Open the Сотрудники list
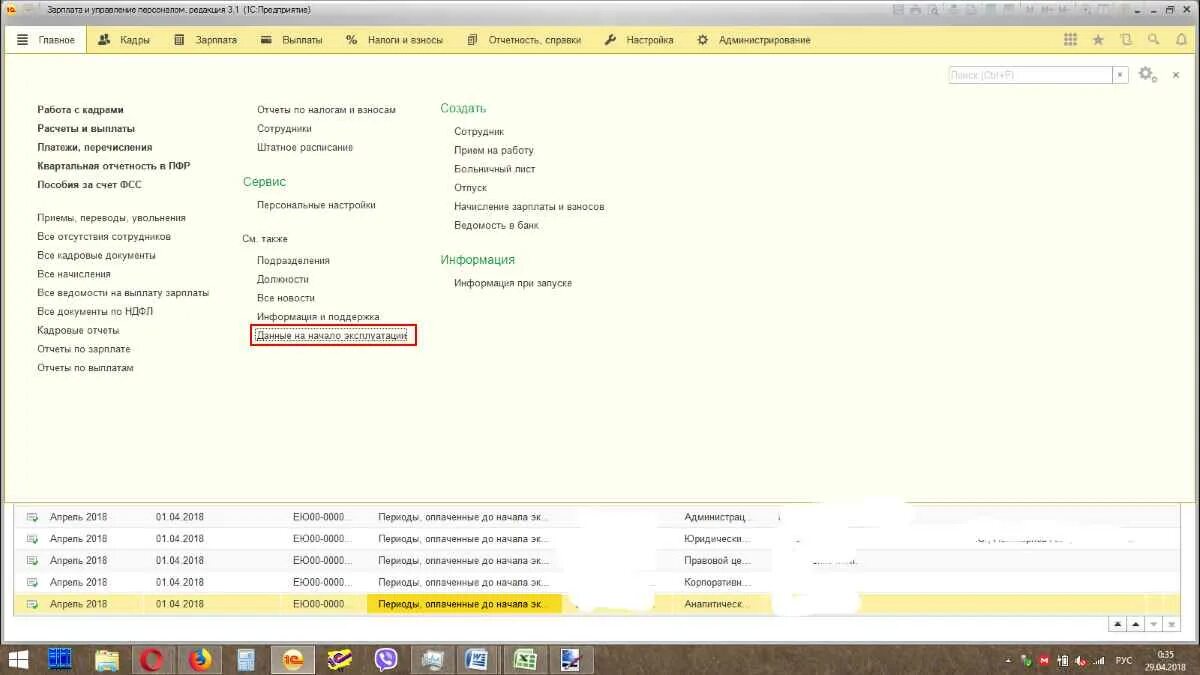1200x675 pixels. point(284,129)
